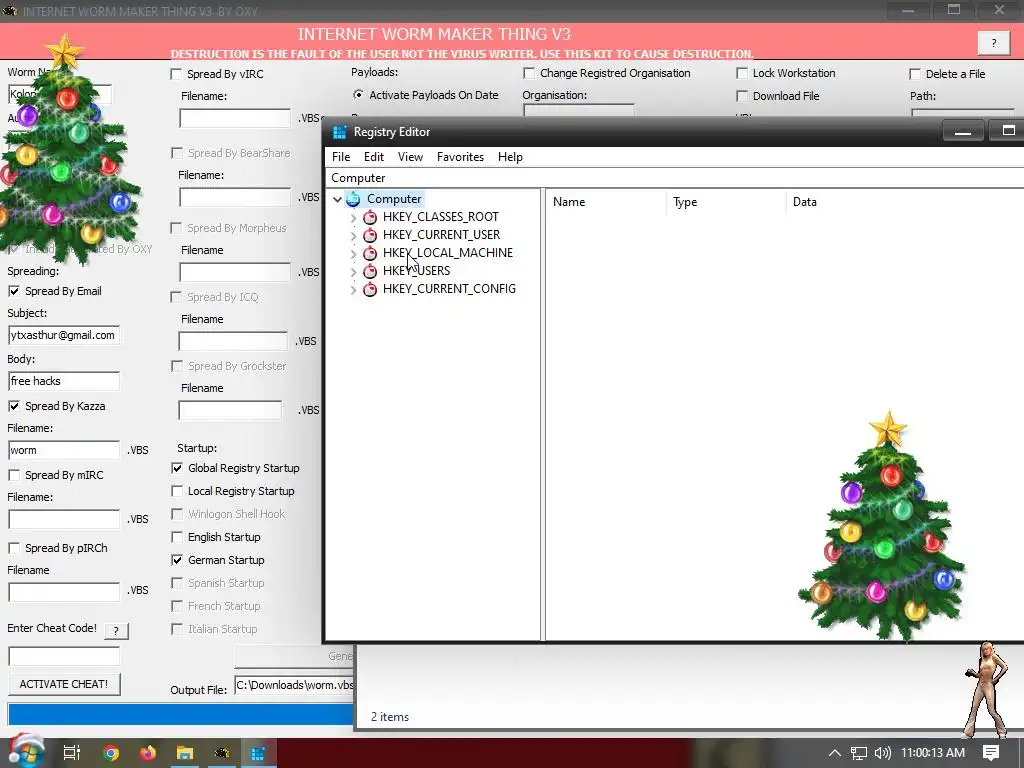Click the HKEY_USERS key icon
Image resolution: width=1024 pixels, height=768 pixels.
point(370,270)
